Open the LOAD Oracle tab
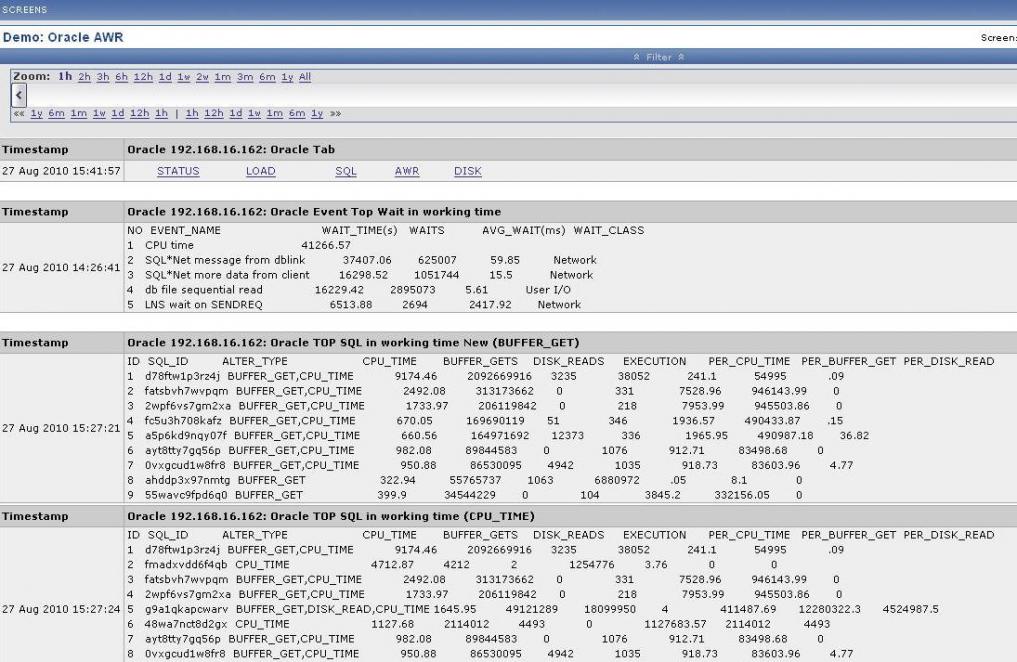This screenshot has width=1017, height=662. (261, 171)
